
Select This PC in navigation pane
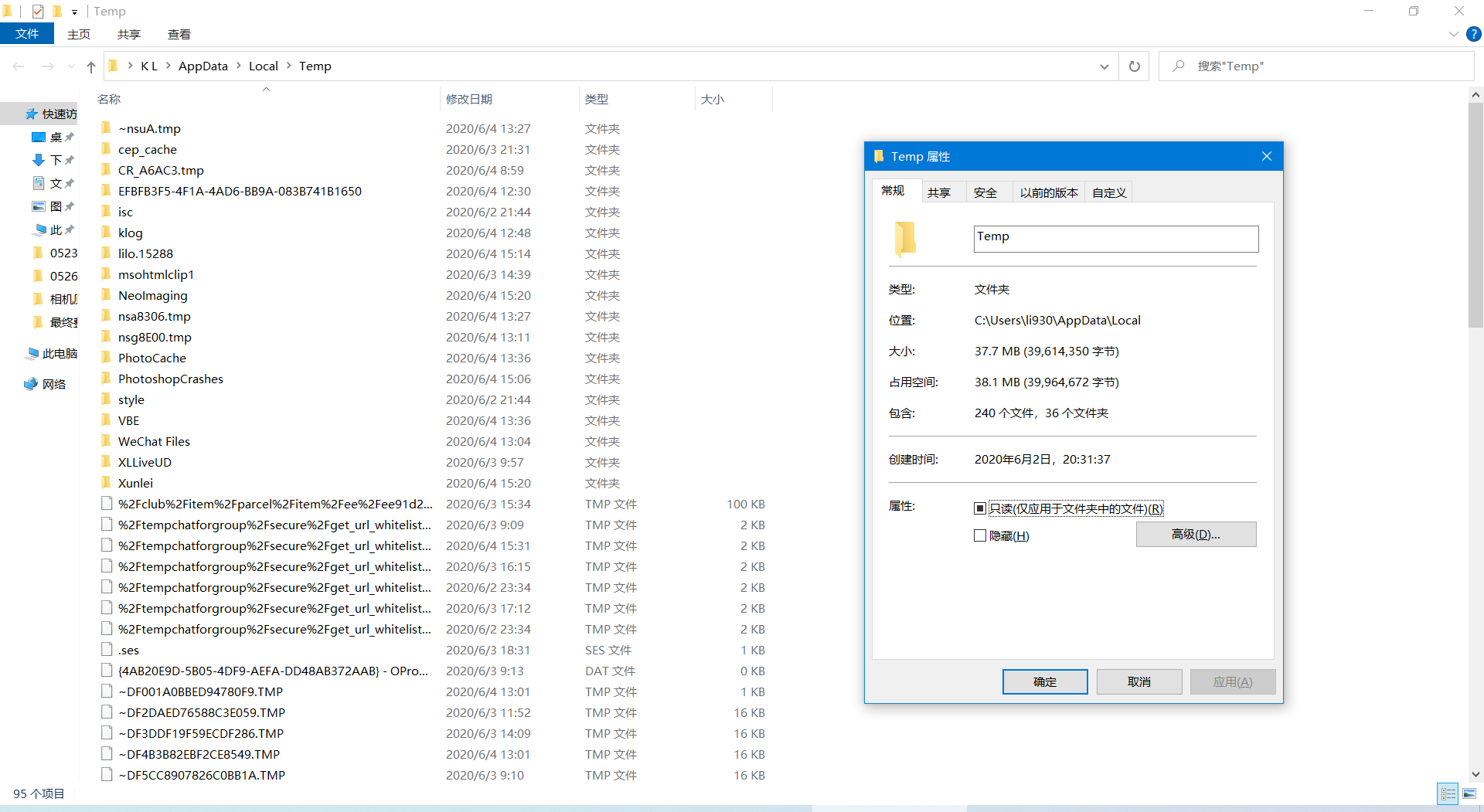coord(51,354)
